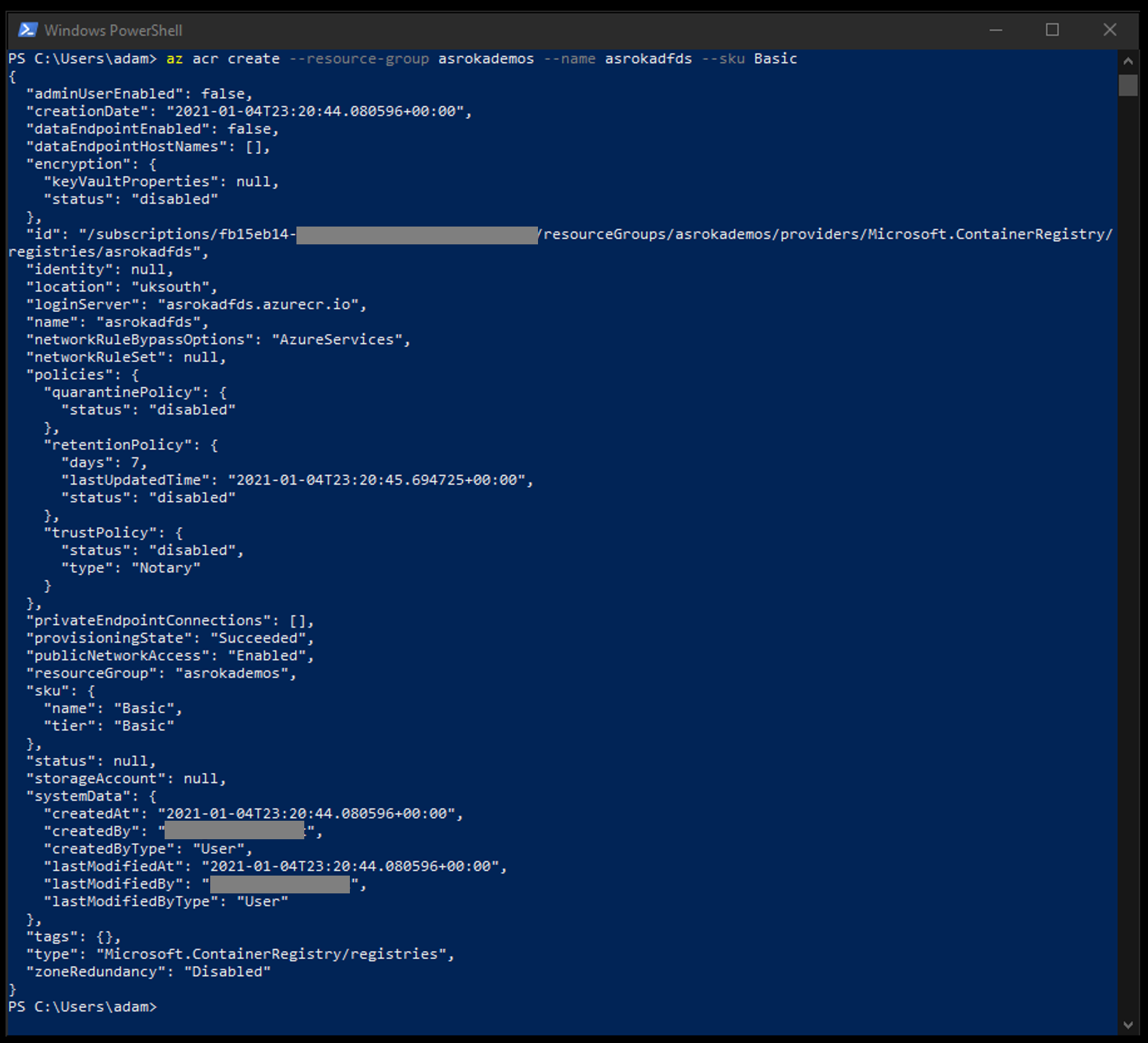Click the "location": "uksouth" line
The width and height of the screenshot is (1148, 1043).
tap(122, 287)
